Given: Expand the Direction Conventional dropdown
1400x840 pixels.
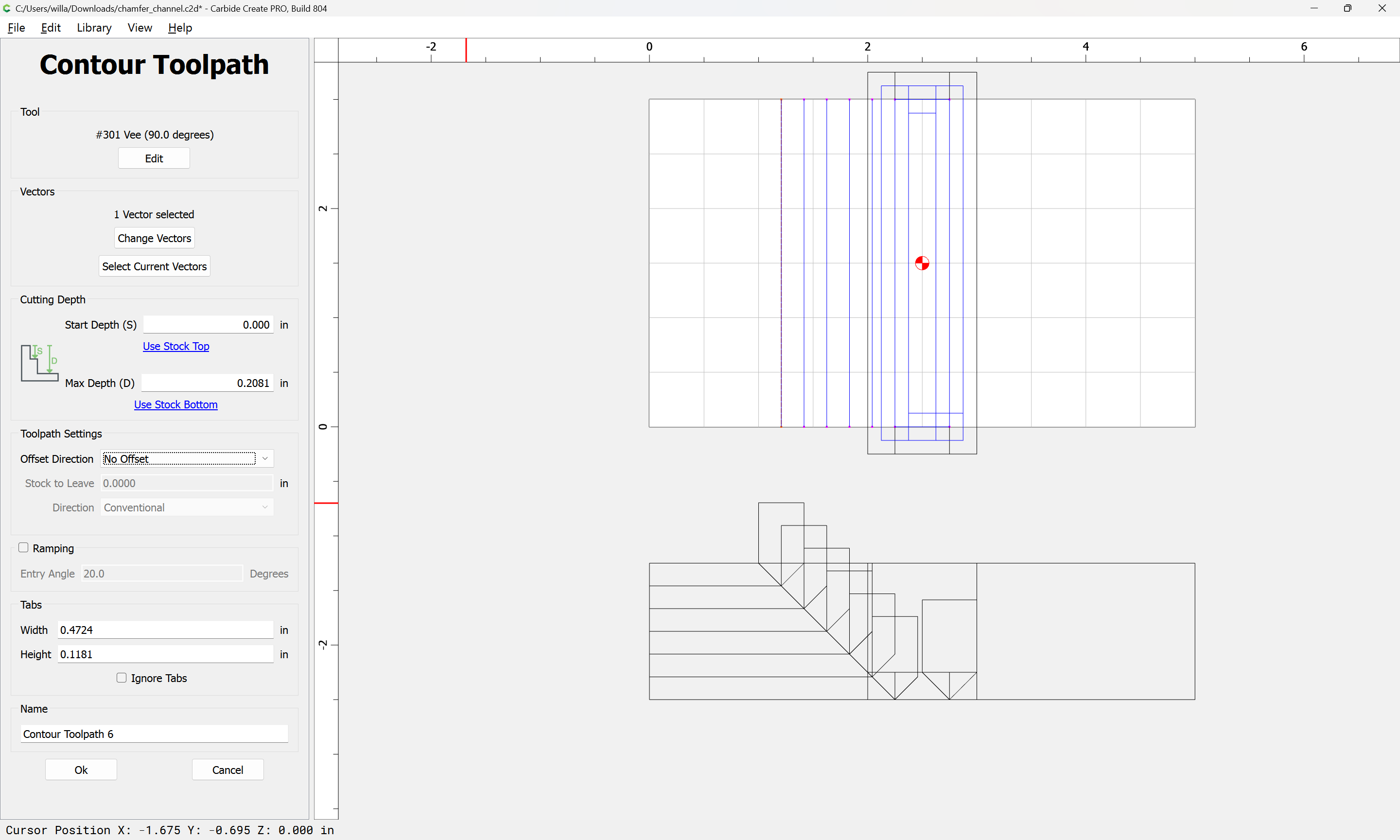Looking at the screenshot, I should [187, 507].
